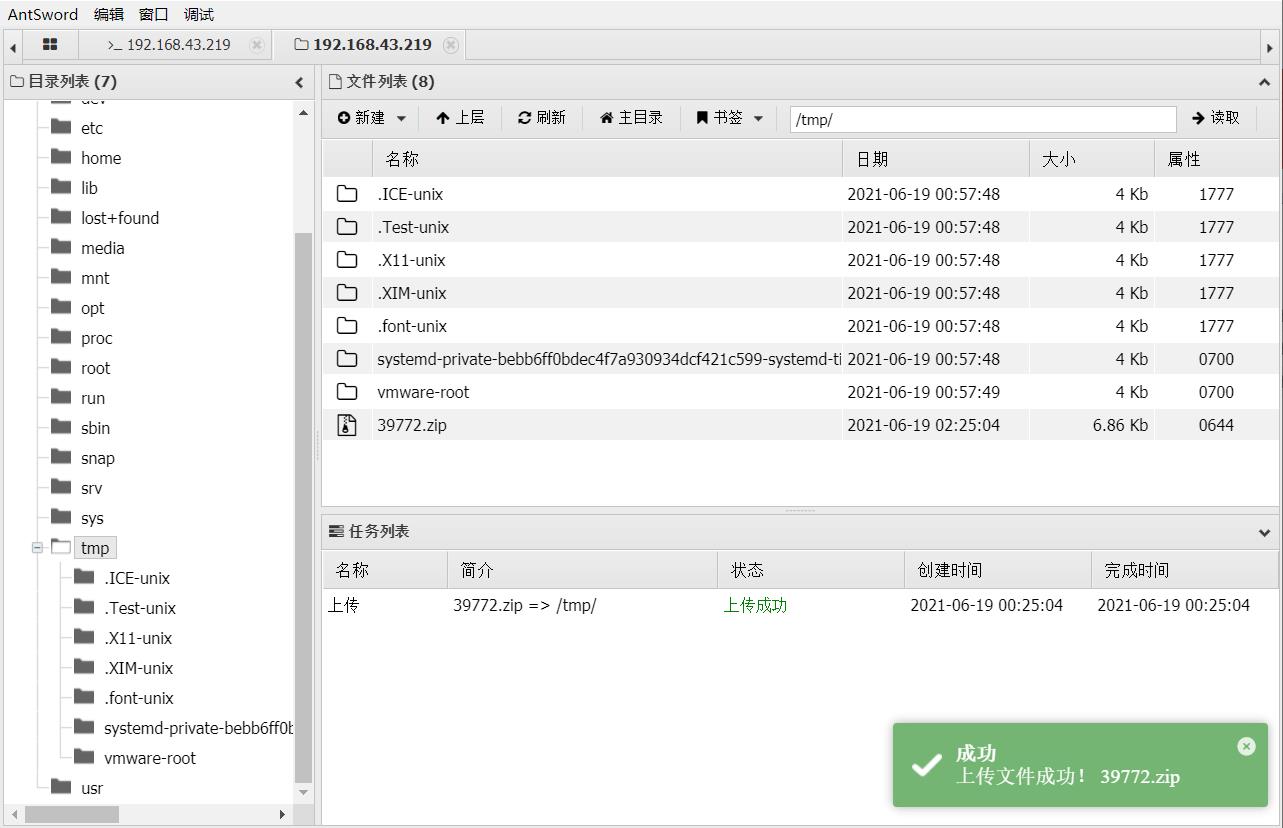1283x828 pixels.
Task: Click the srv folder icon in tree
Action: (x=61, y=487)
